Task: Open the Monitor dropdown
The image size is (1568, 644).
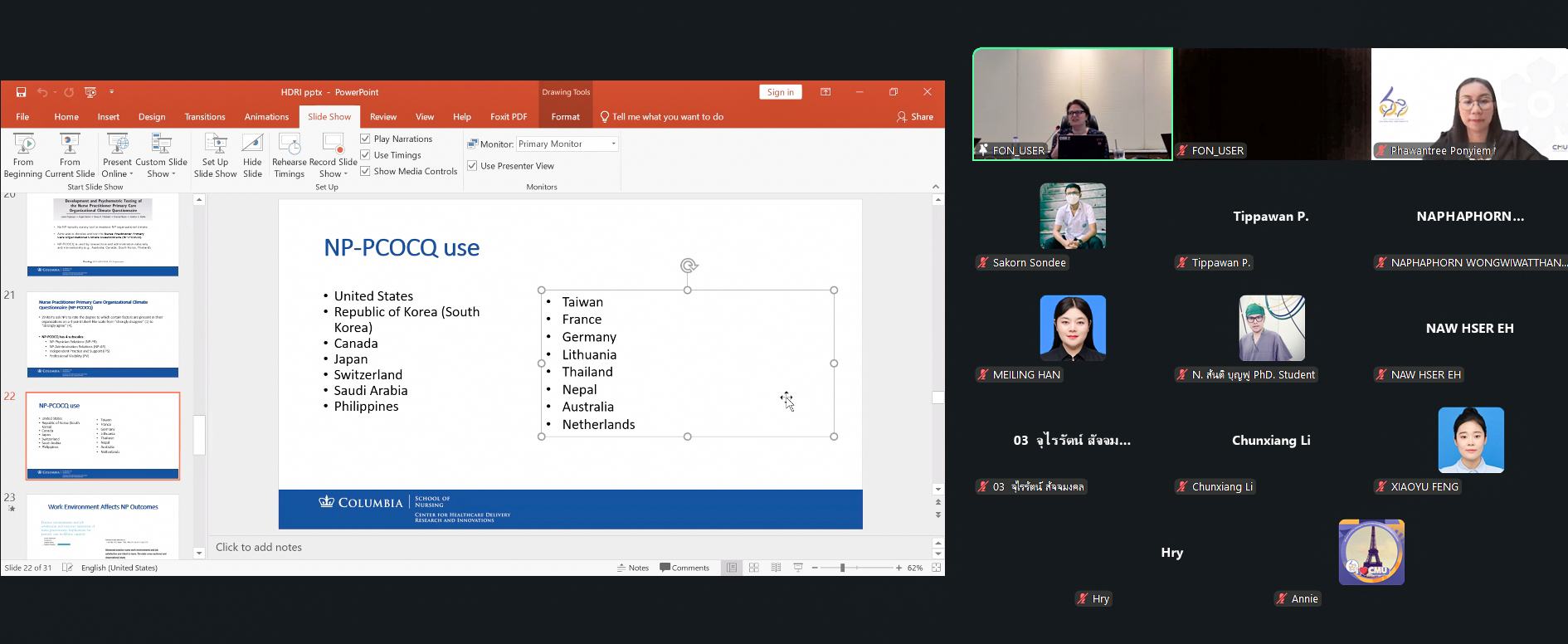Action: (x=613, y=144)
